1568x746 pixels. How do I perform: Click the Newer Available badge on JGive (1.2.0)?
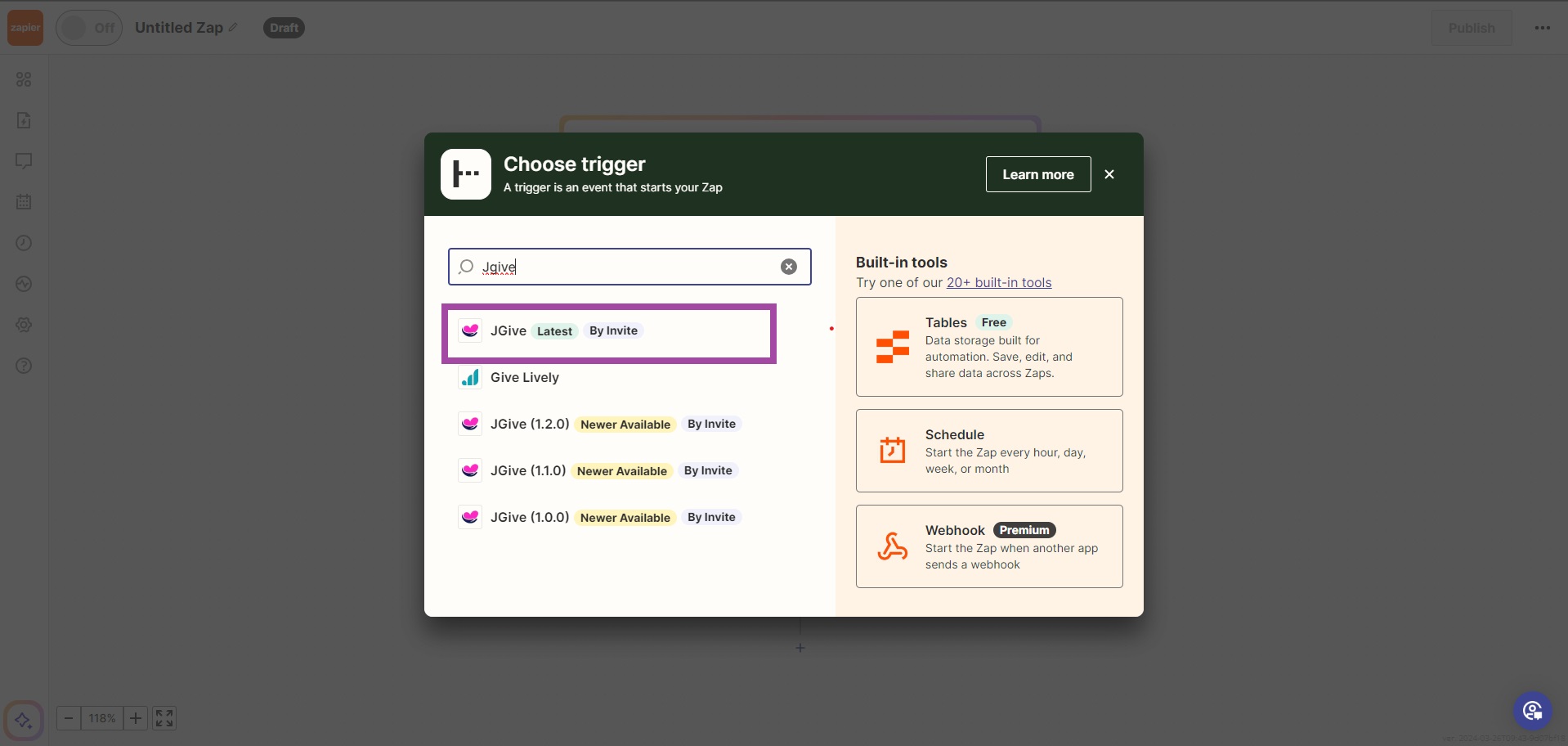(x=625, y=425)
